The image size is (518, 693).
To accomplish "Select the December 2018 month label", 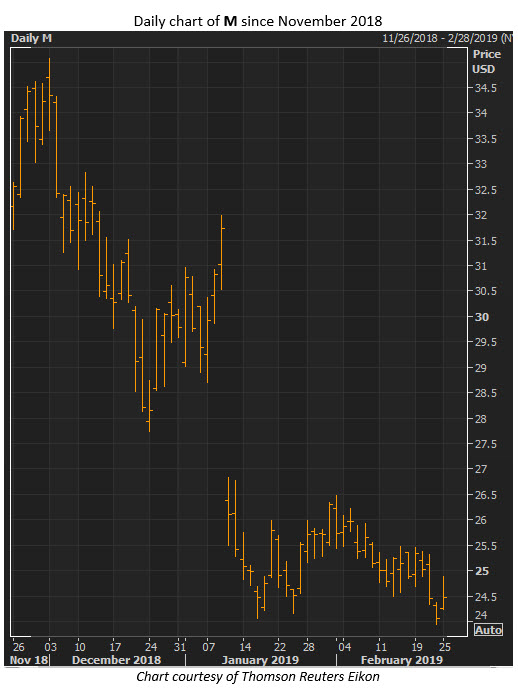I will point(116,660).
